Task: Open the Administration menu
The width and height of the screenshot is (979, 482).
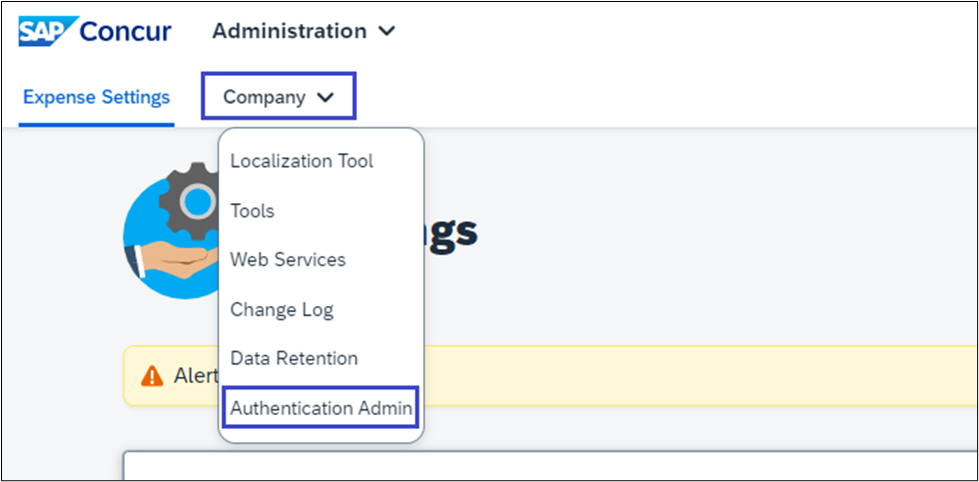Action: pos(289,31)
